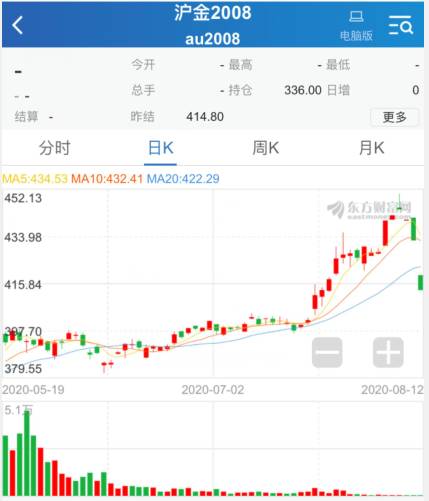This screenshot has height=501, width=429.
Task: Select the 日K tab
Action: (x=160, y=148)
